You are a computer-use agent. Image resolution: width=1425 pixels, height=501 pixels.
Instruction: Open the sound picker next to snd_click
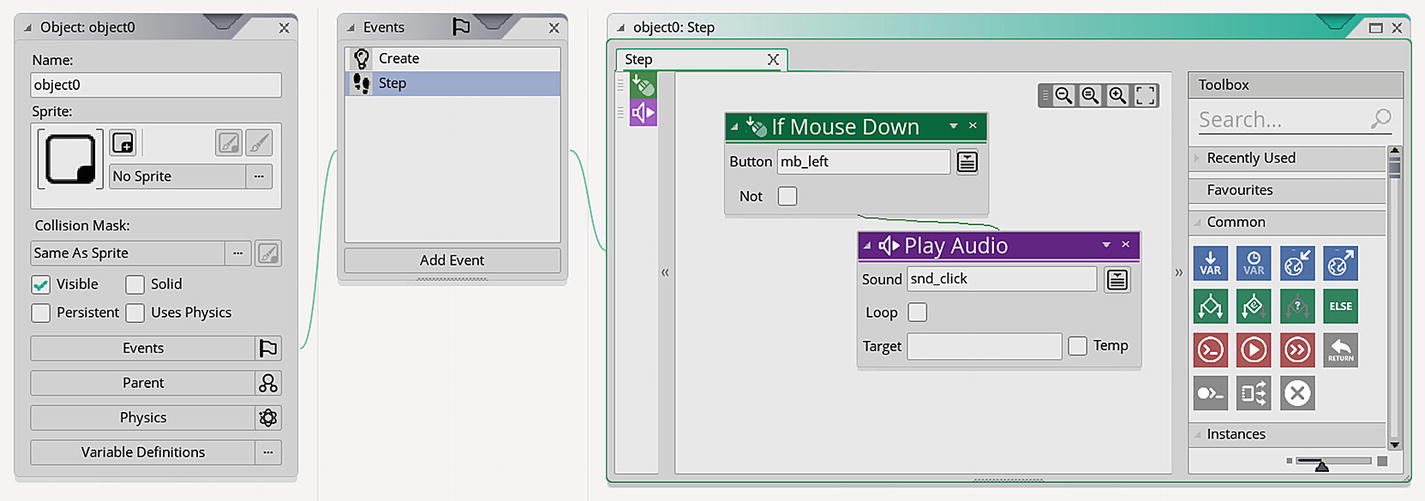coord(1117,279)
